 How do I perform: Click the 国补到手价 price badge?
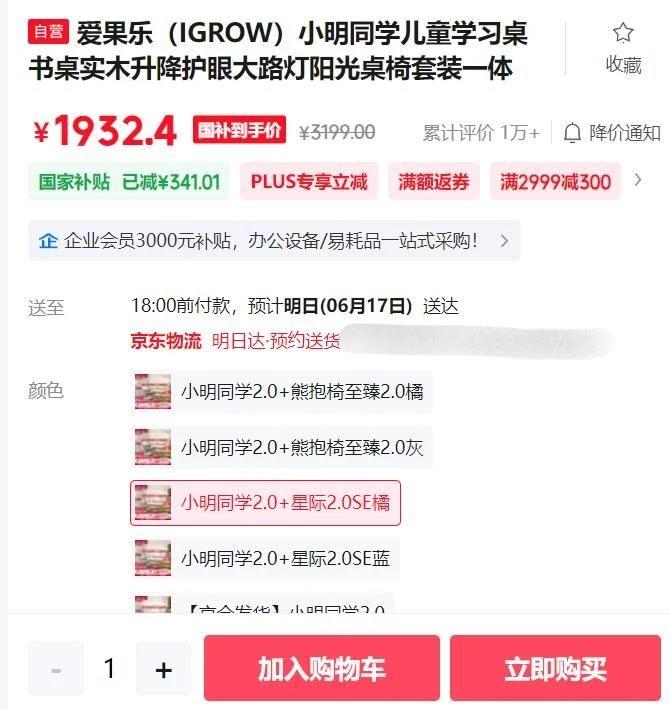(239, 130)
